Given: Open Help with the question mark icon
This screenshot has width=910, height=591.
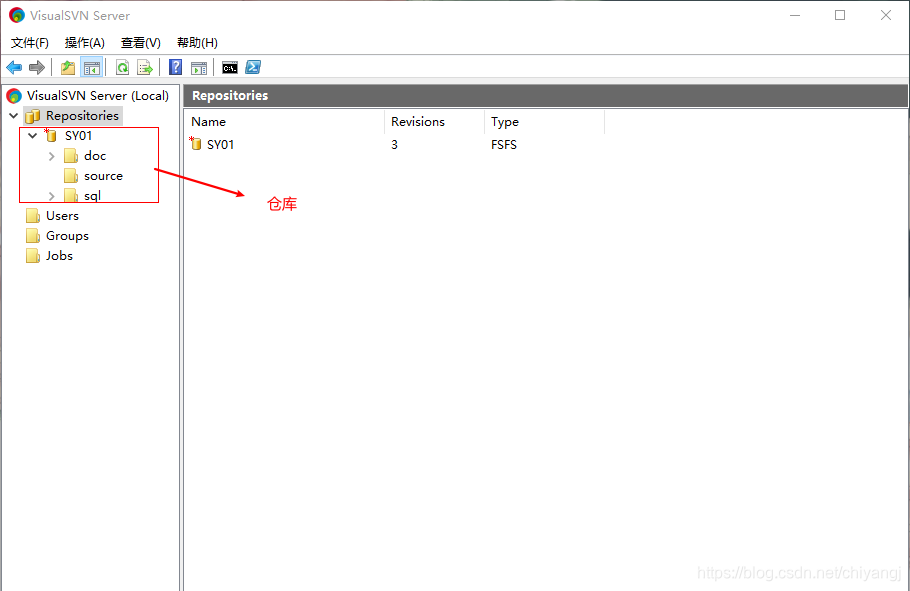Looking at the screenshot, I should pyautogui.click(x=175, y=67).
